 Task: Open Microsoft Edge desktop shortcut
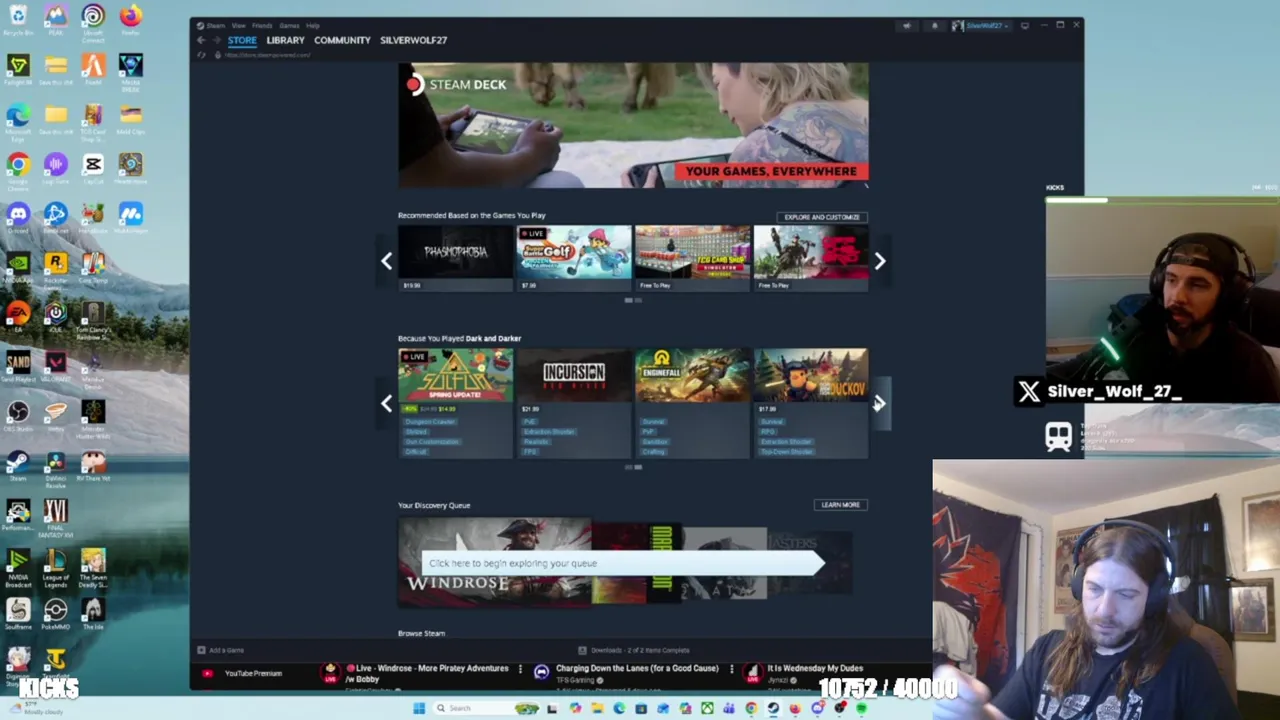(x=18, y=121)
